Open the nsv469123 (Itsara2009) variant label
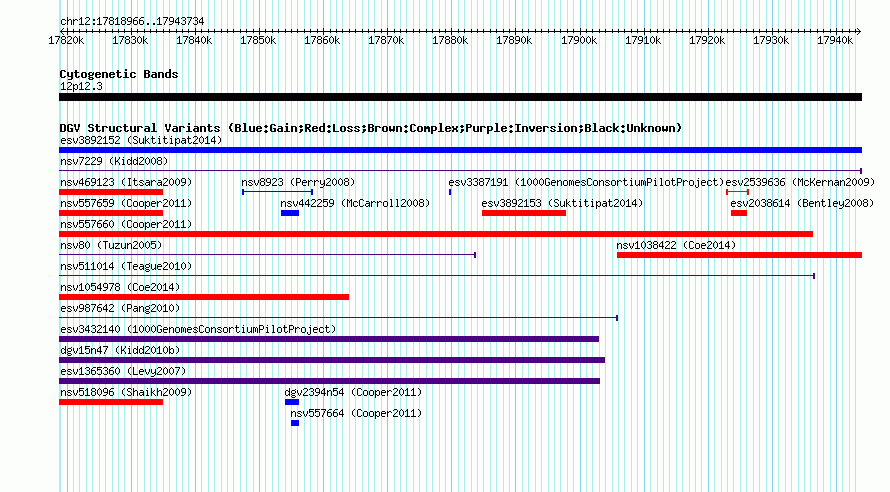890x492 pixels. (126, 182)
